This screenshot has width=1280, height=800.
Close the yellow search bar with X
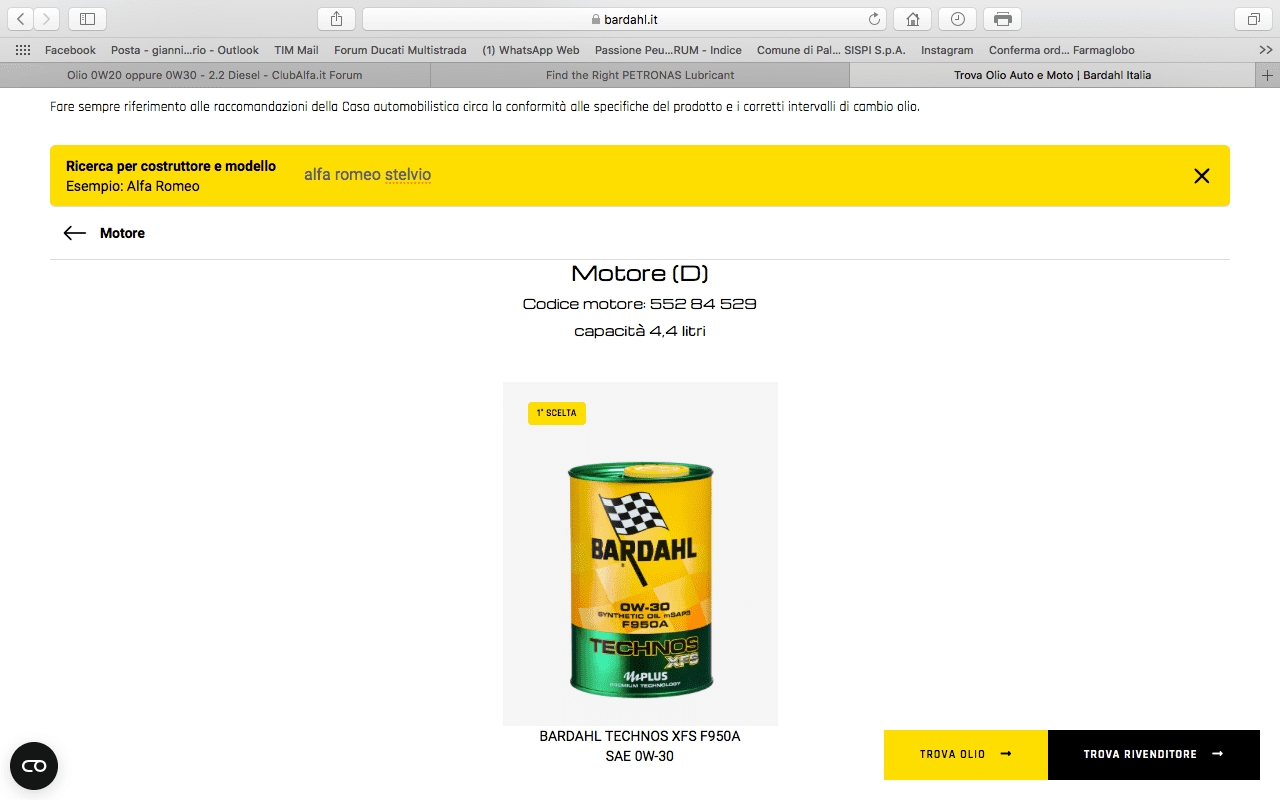[x=1202, y=176]
